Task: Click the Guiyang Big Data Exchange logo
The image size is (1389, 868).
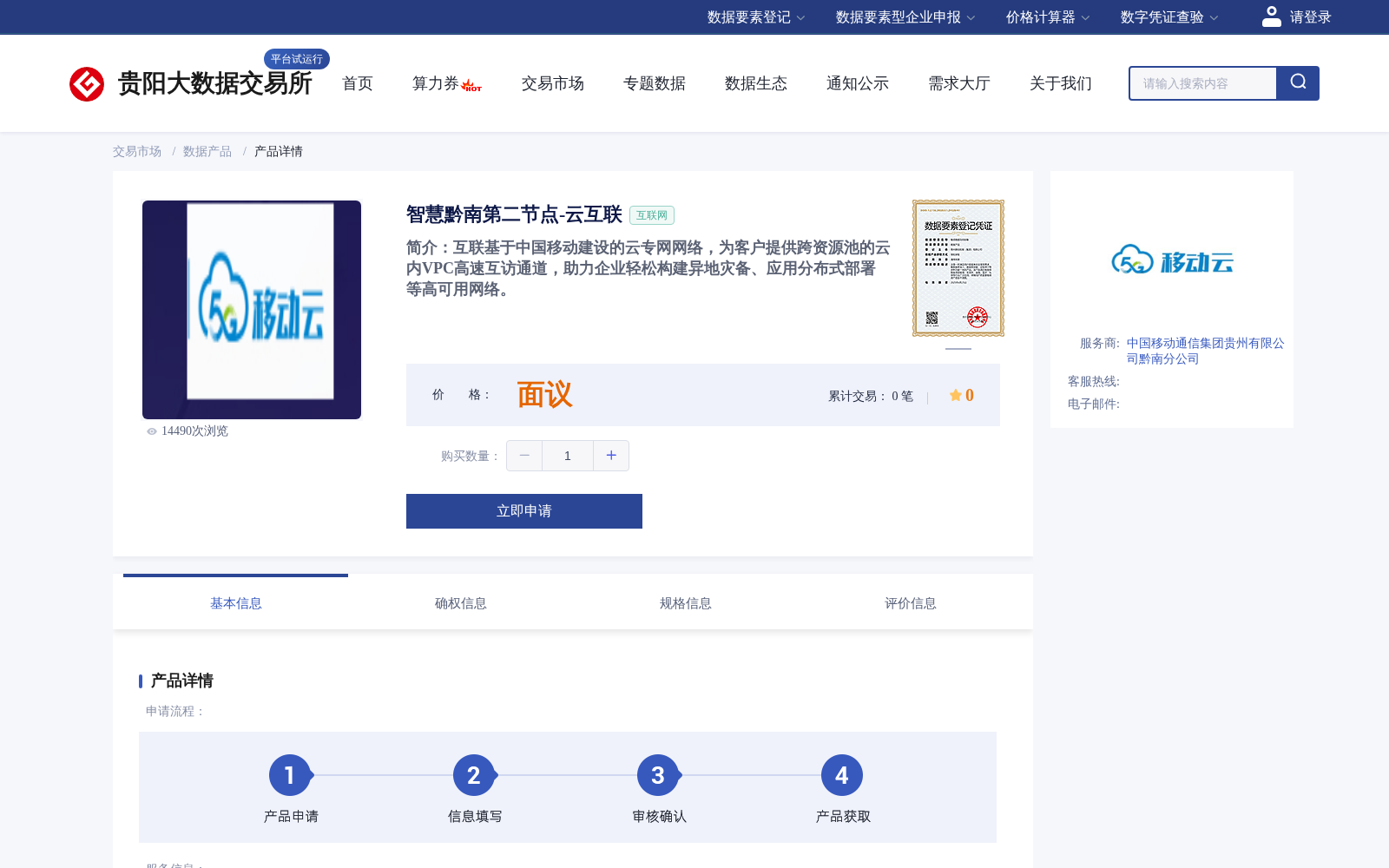Action: [x=191, y=83]
